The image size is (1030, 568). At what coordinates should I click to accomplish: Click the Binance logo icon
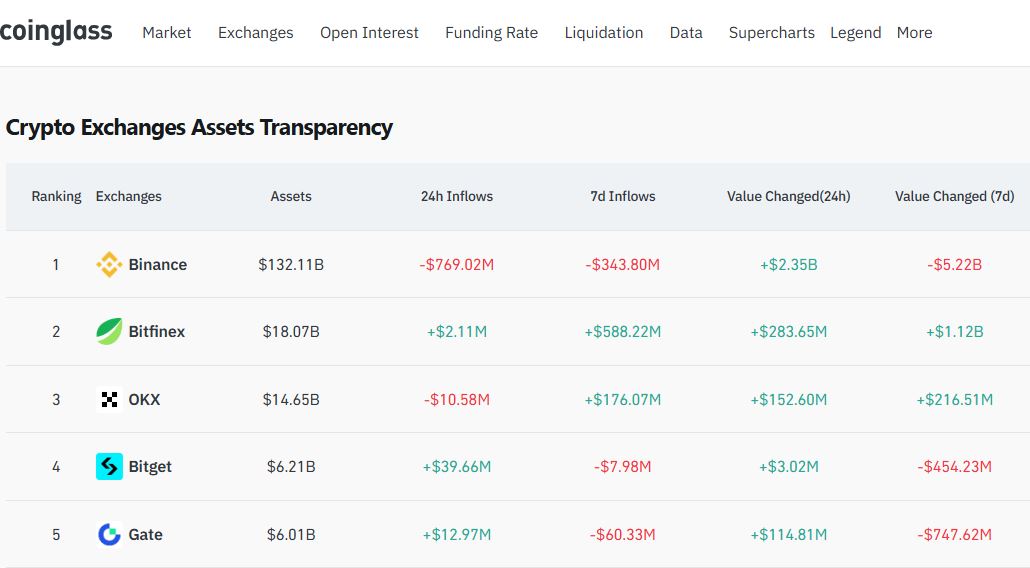[x=109, y=265]
